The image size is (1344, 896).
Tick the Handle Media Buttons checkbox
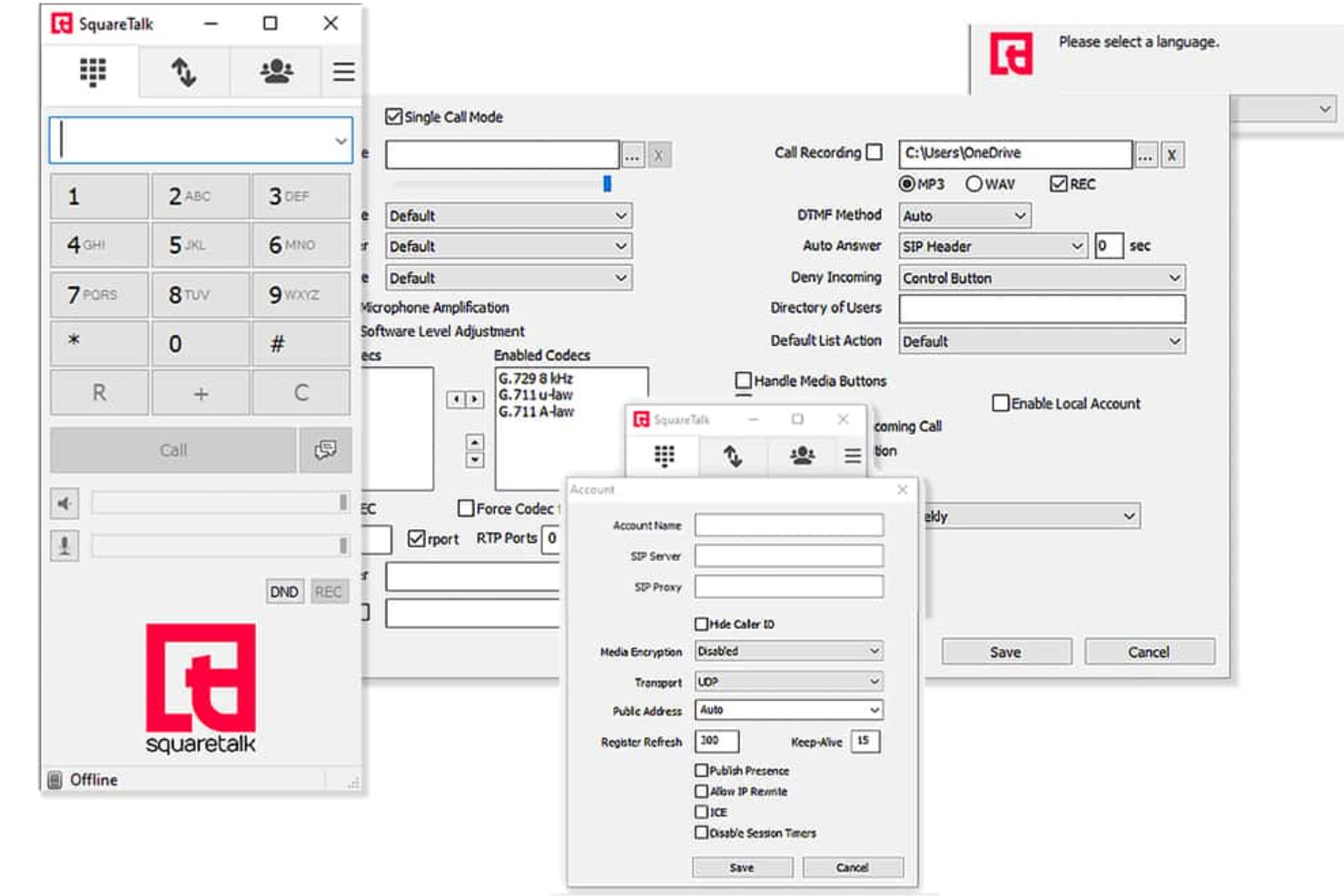(744, 380)
